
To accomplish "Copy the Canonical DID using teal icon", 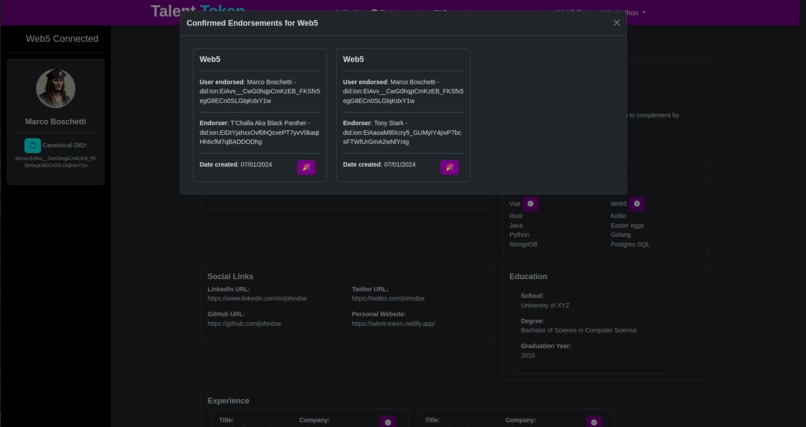I will tap(32, 145).
